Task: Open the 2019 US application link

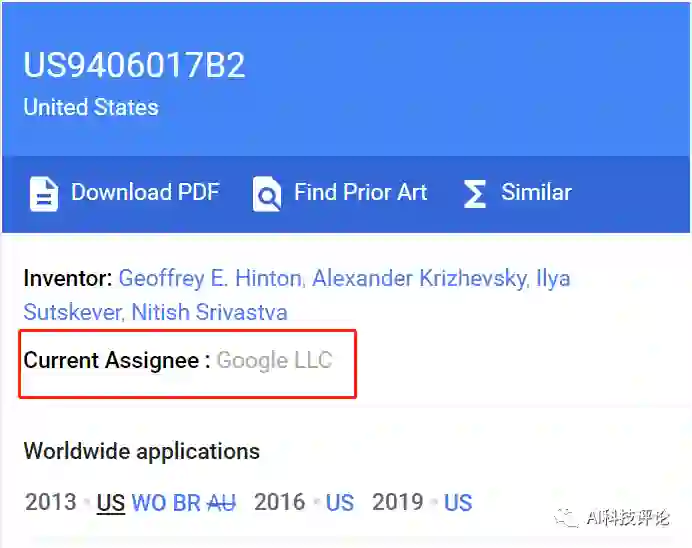Action: (458, 502)
